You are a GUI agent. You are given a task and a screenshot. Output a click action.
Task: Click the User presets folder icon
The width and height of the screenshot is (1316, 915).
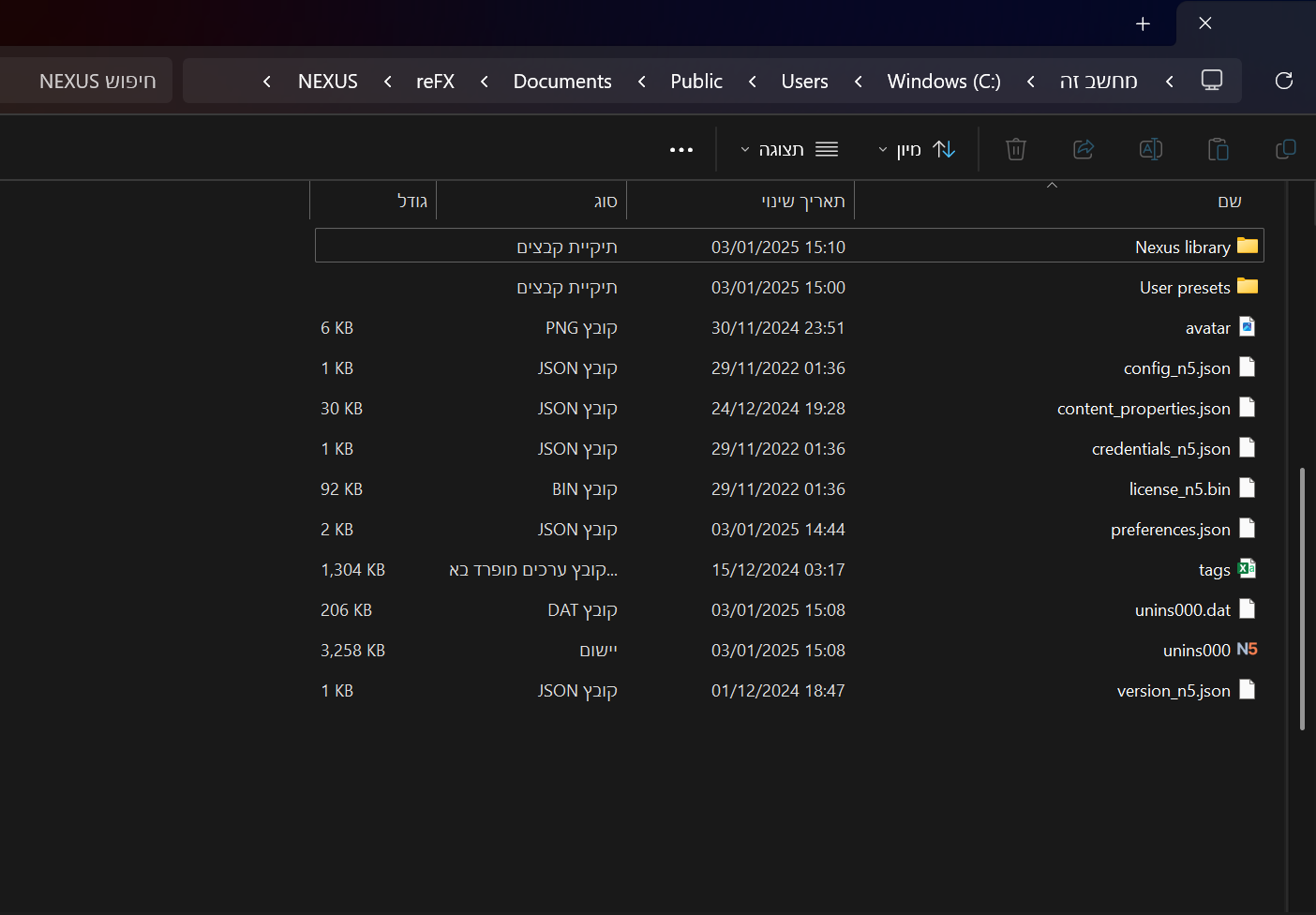1248,286
